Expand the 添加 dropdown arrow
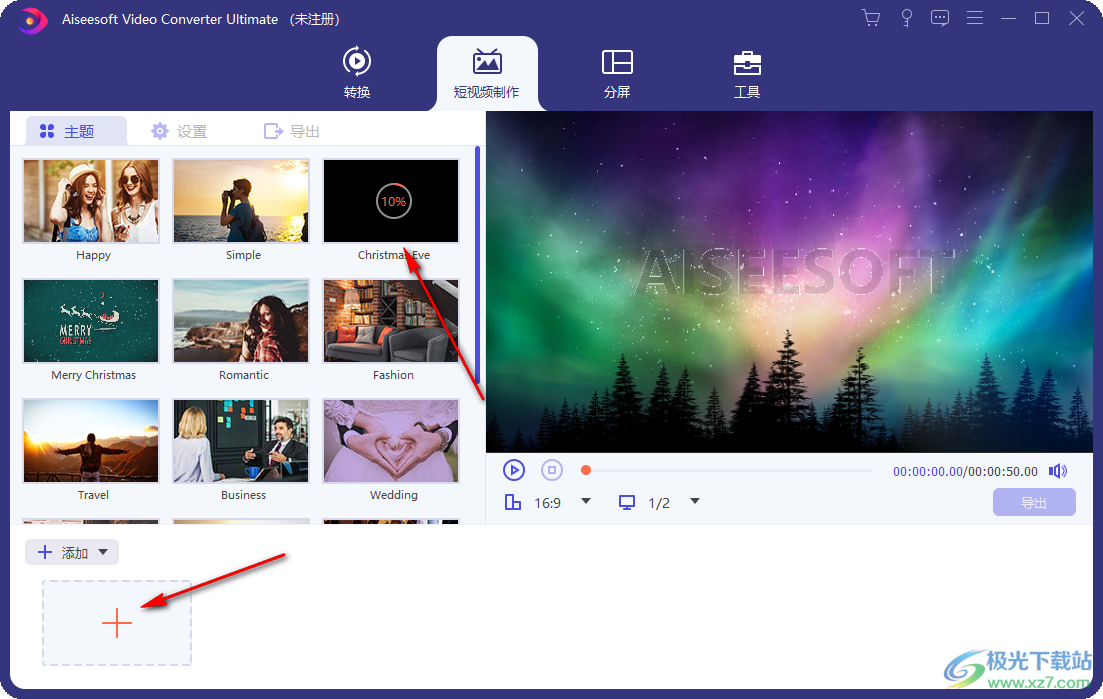The height and width of the screenshot is (699, 1103). [103, 552]
